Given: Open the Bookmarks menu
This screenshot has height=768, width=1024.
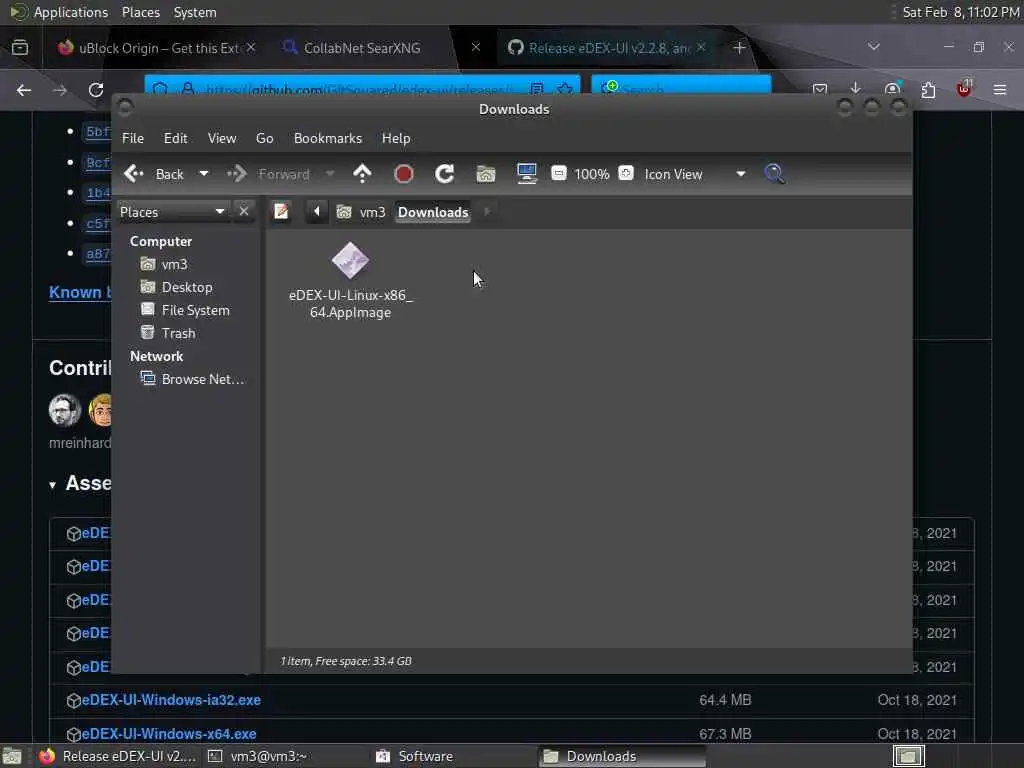Looking at the screenshot, I should (328, 138).
